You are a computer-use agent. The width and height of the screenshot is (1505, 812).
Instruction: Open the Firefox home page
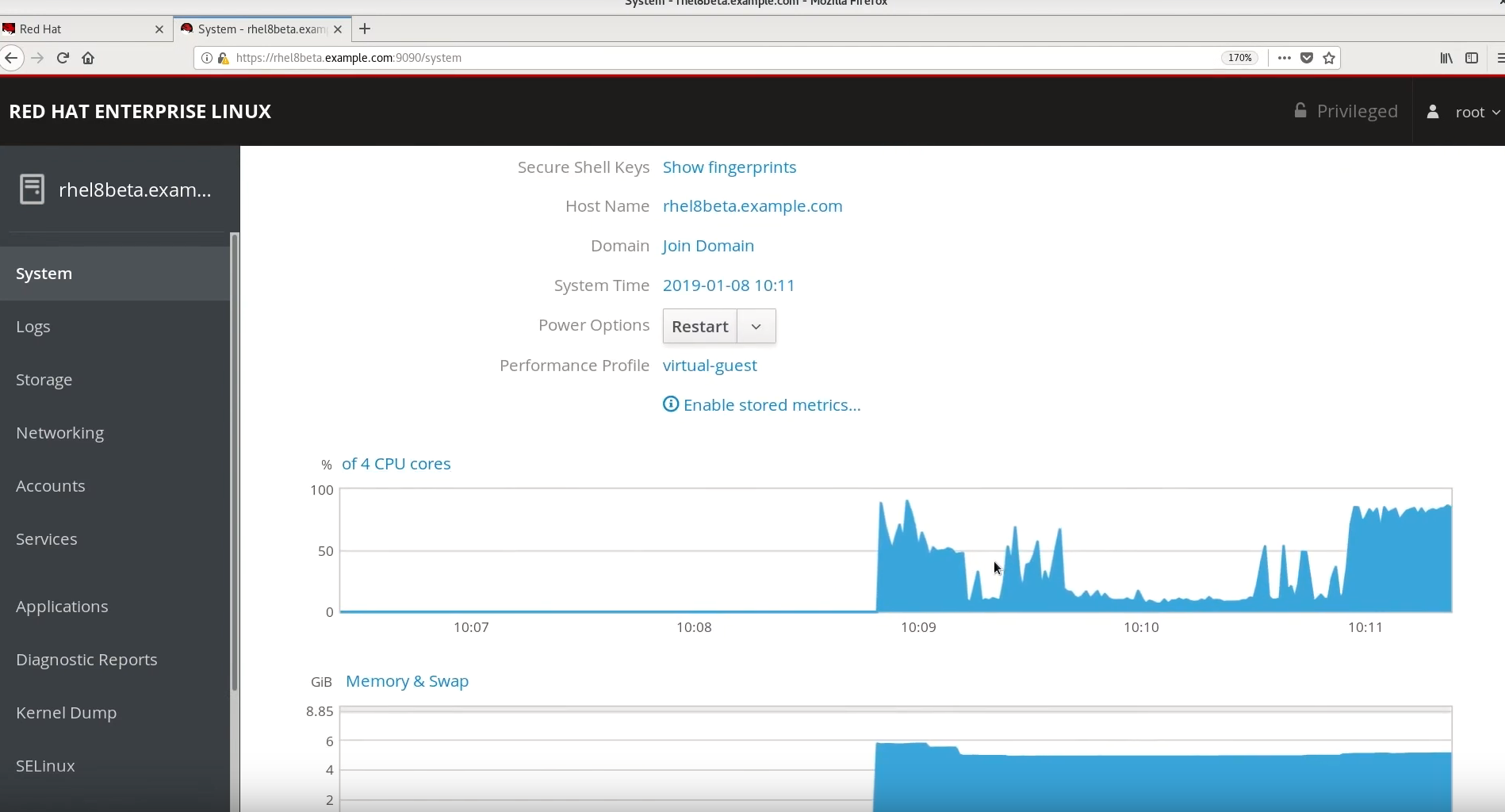point(88,58)
